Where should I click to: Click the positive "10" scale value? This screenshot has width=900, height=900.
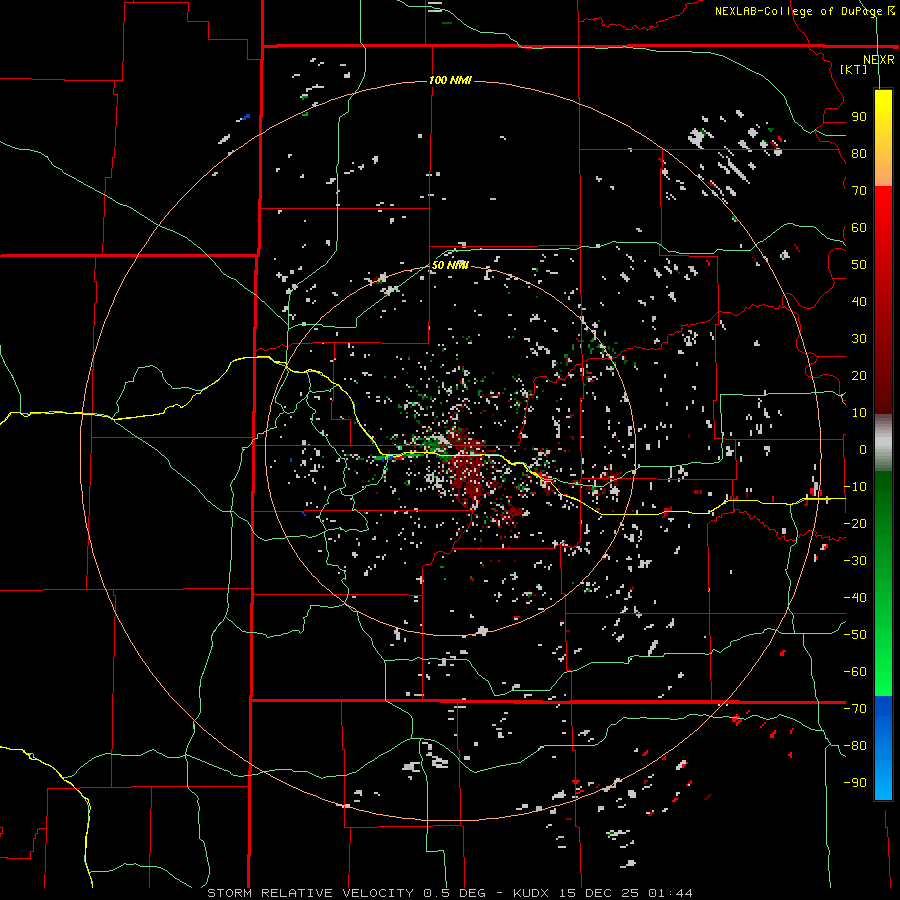point(859,413)
